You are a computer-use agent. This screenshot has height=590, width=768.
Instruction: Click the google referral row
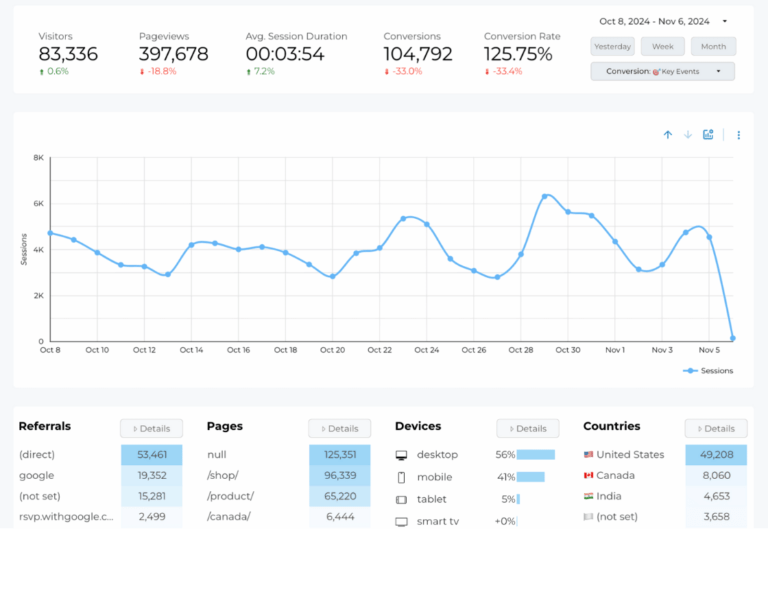coord(100,475)
